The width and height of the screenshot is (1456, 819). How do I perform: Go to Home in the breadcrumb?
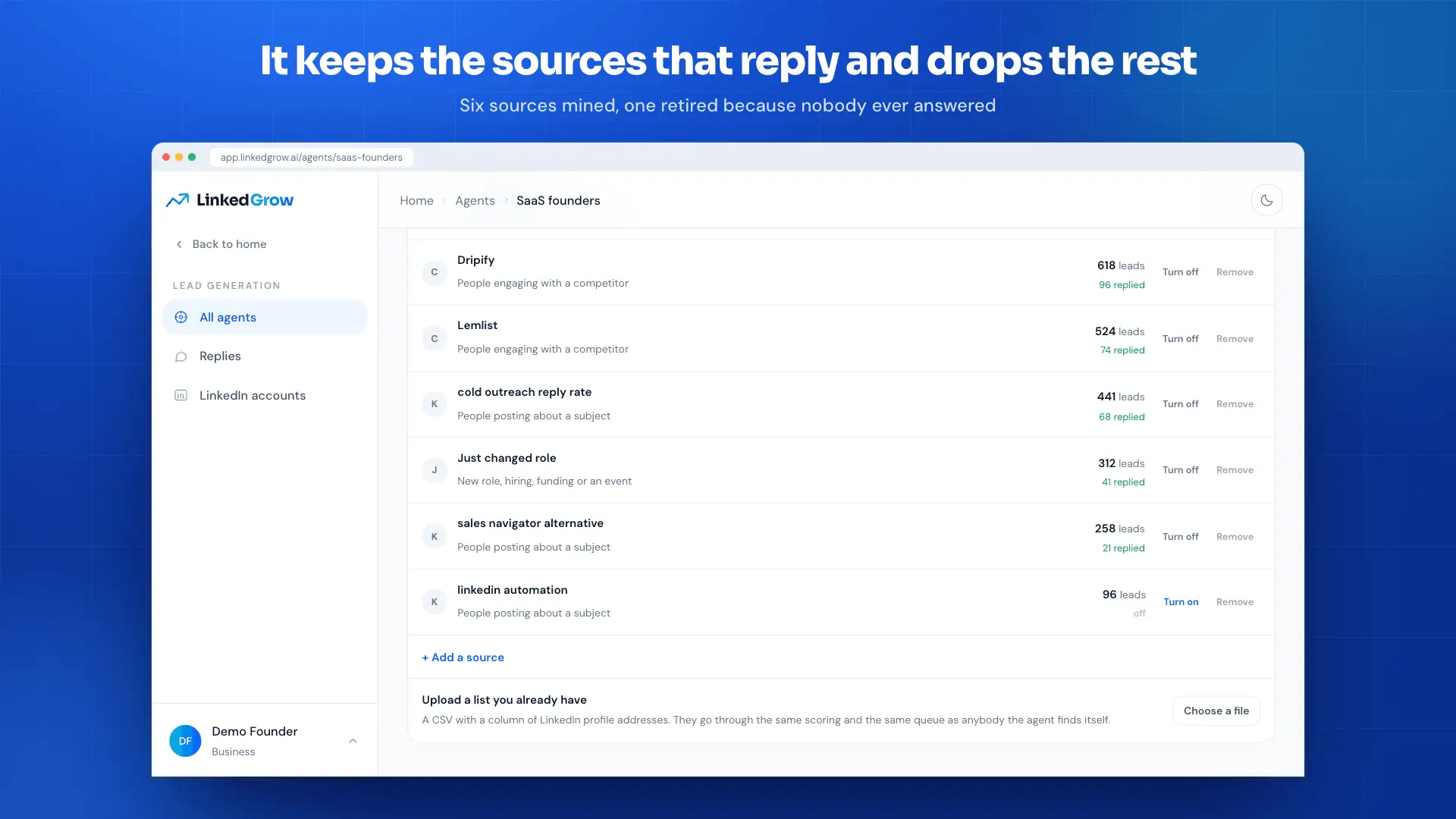coord(416,201)
